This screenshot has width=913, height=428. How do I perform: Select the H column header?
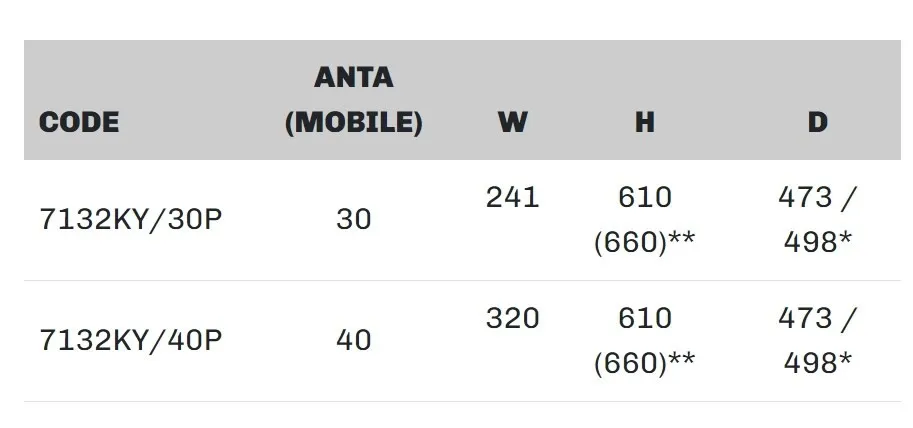point(644,123)
